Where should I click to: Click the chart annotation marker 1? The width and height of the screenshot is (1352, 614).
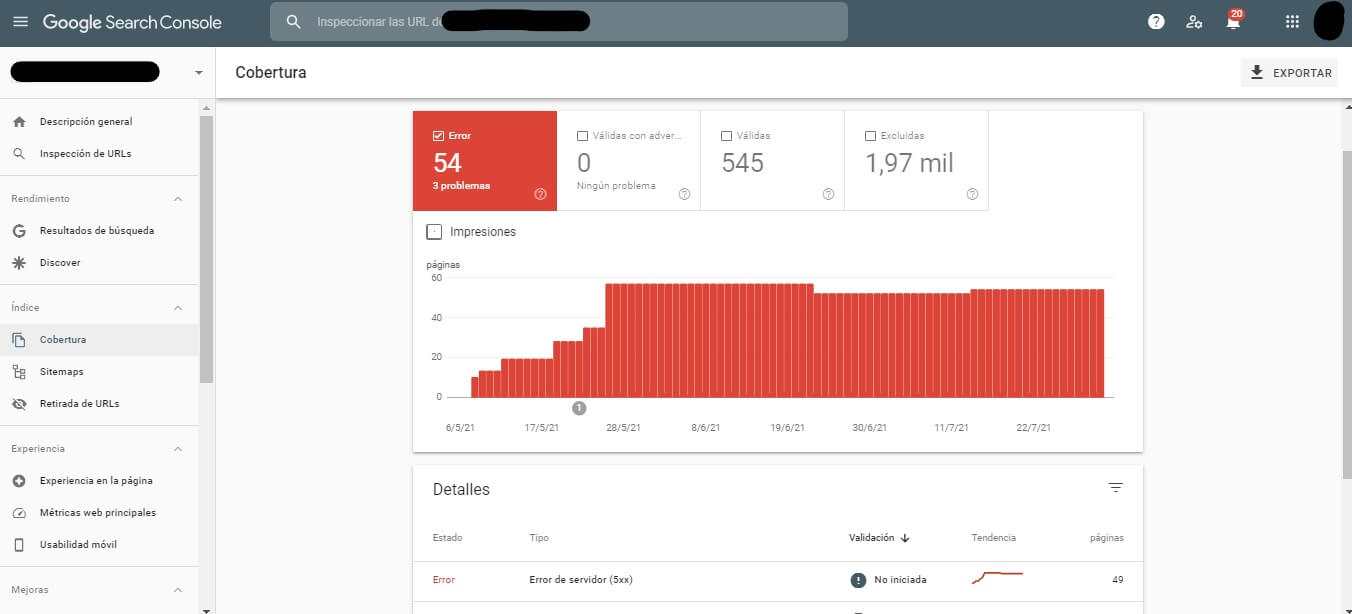[579, 408]
